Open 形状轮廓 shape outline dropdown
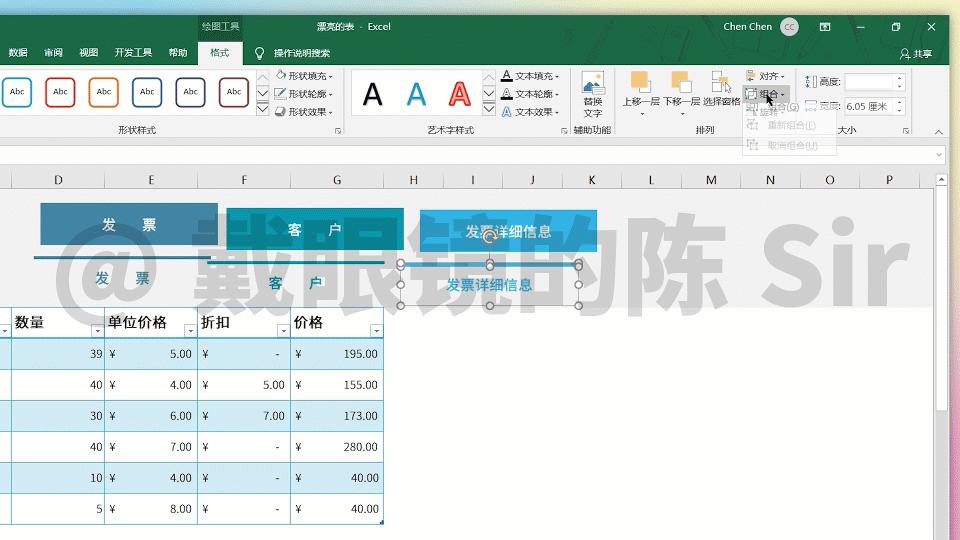This screenshot has width=960, height=540. tap(304, 94)
